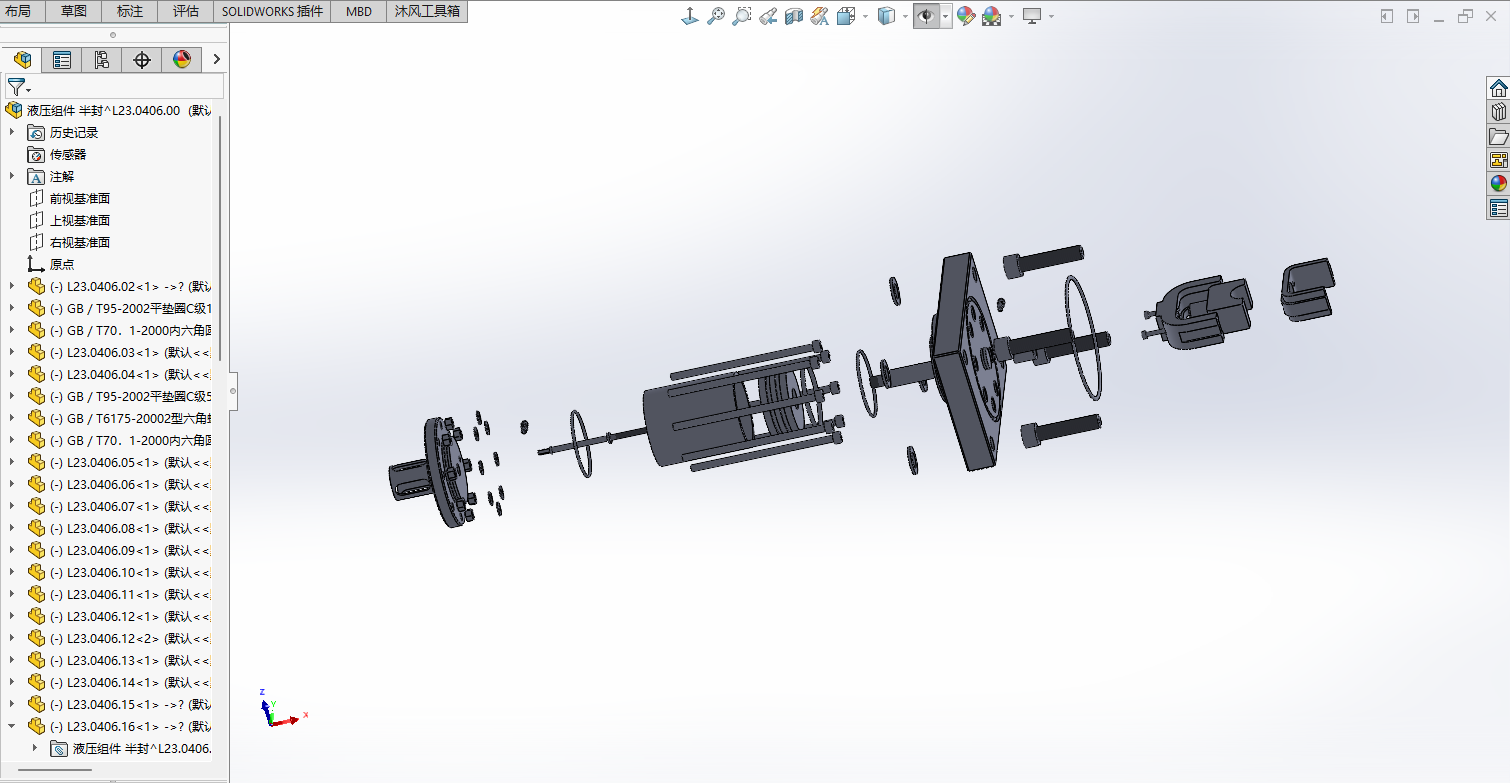Open SOLIDWORKS Resources home in task pane
Viewport: 1510px width, 783px height.
pyautogui.click(x=1498, y=87)
